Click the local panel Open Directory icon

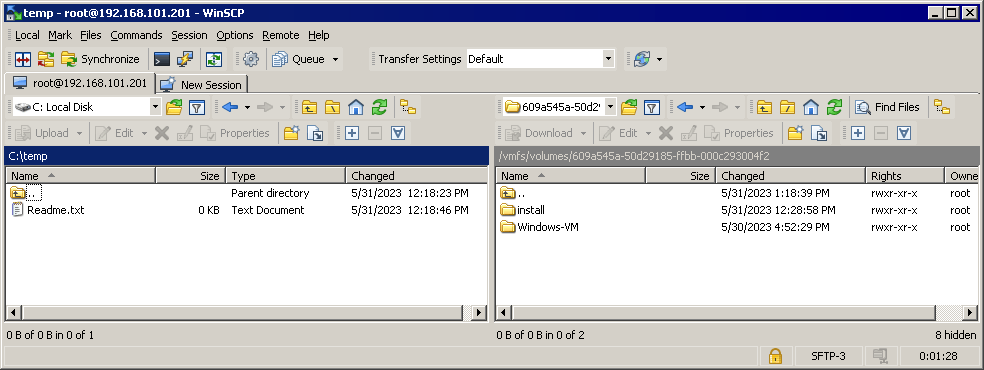coord(174,107)
